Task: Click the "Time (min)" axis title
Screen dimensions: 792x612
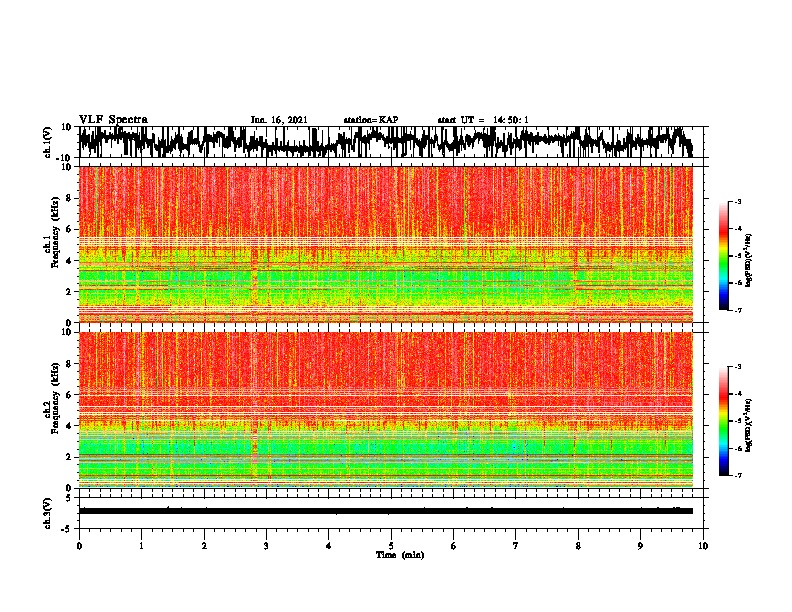Action: [400, 555]
